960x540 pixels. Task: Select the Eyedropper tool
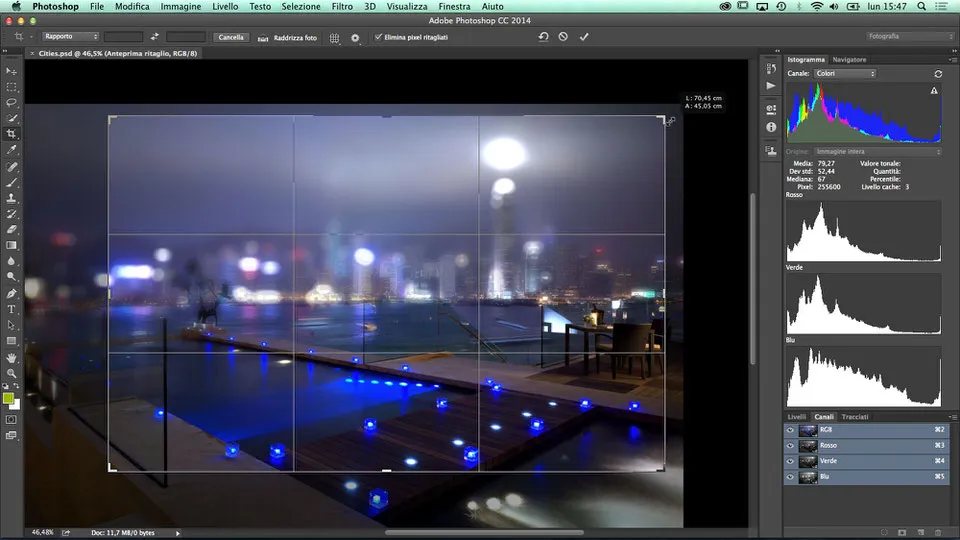click(12, 149)
